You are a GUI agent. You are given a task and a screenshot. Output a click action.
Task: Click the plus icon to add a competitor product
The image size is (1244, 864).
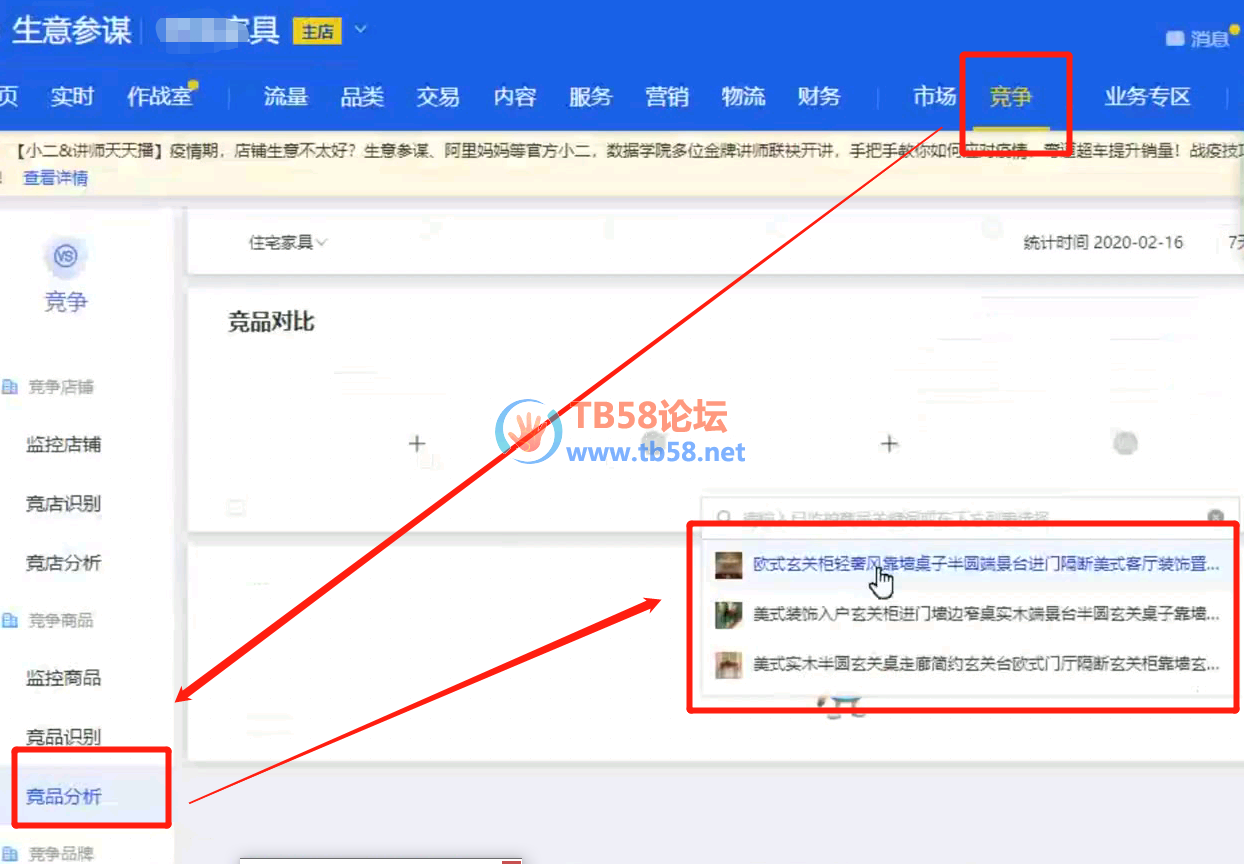[417, 443]
